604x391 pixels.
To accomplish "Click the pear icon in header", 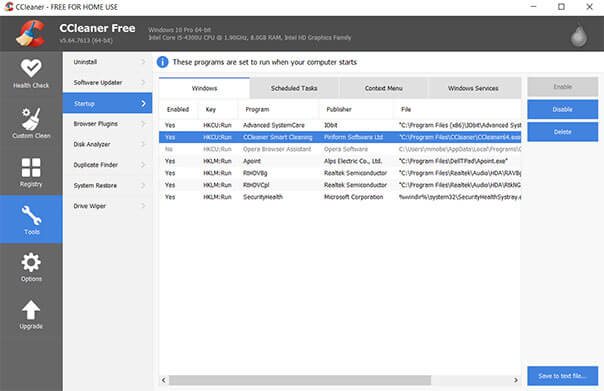I will (x=578, y=35).
